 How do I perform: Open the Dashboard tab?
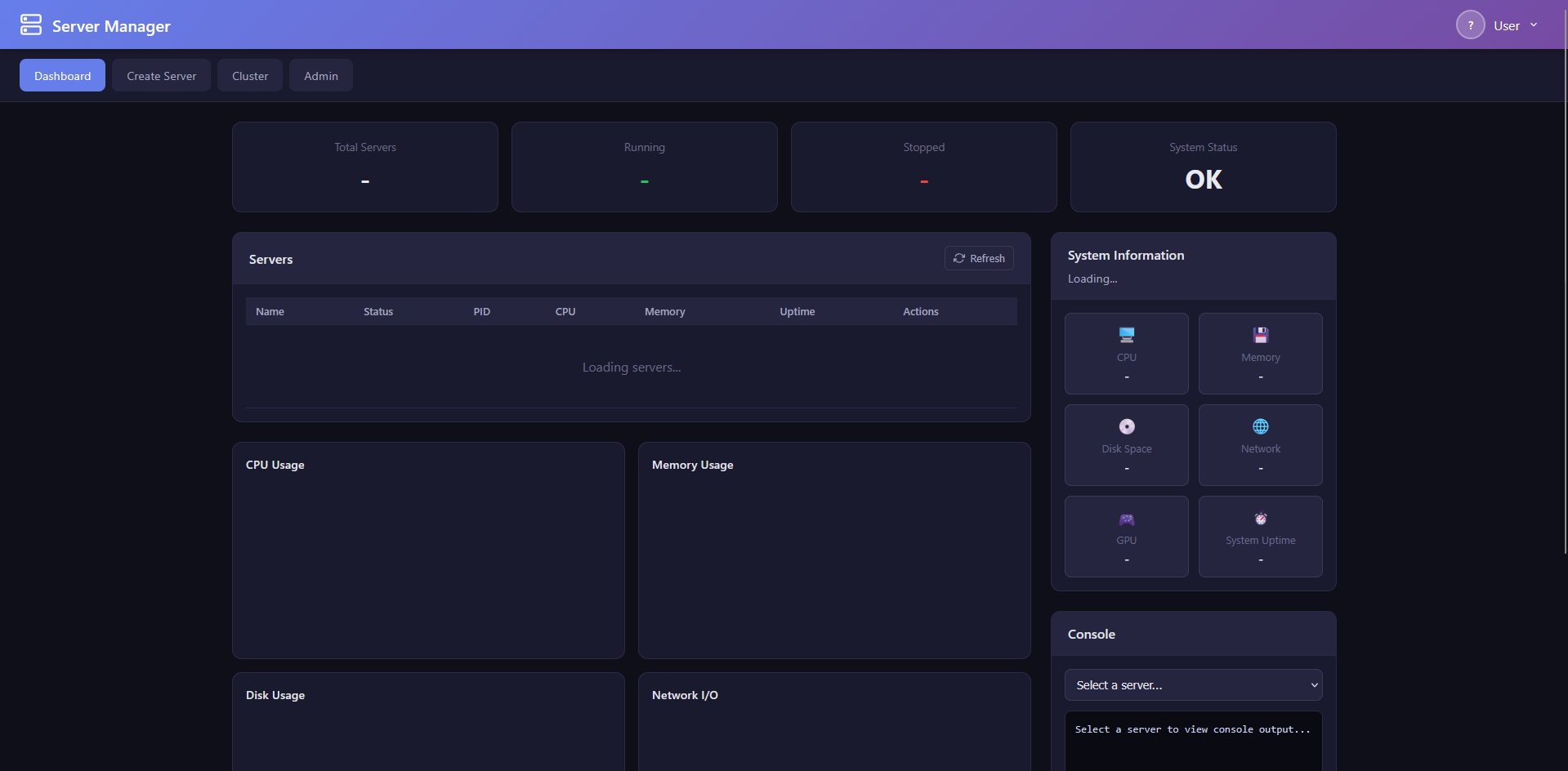coord(62,75)
